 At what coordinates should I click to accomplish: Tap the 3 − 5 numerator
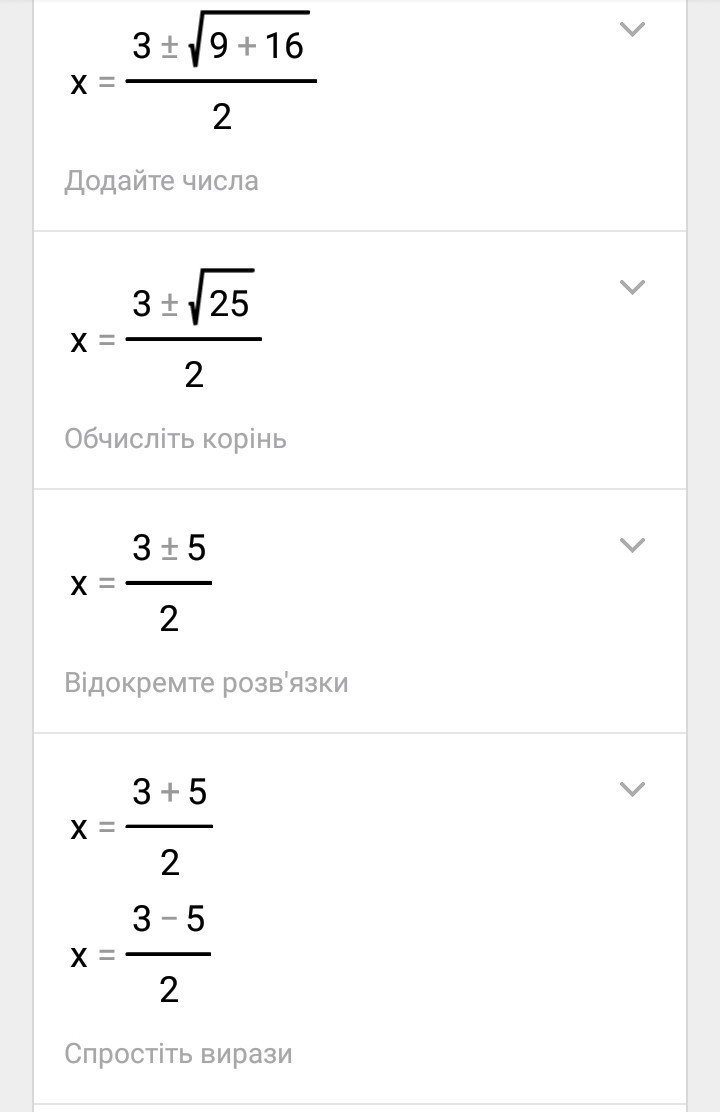point(169,918)
